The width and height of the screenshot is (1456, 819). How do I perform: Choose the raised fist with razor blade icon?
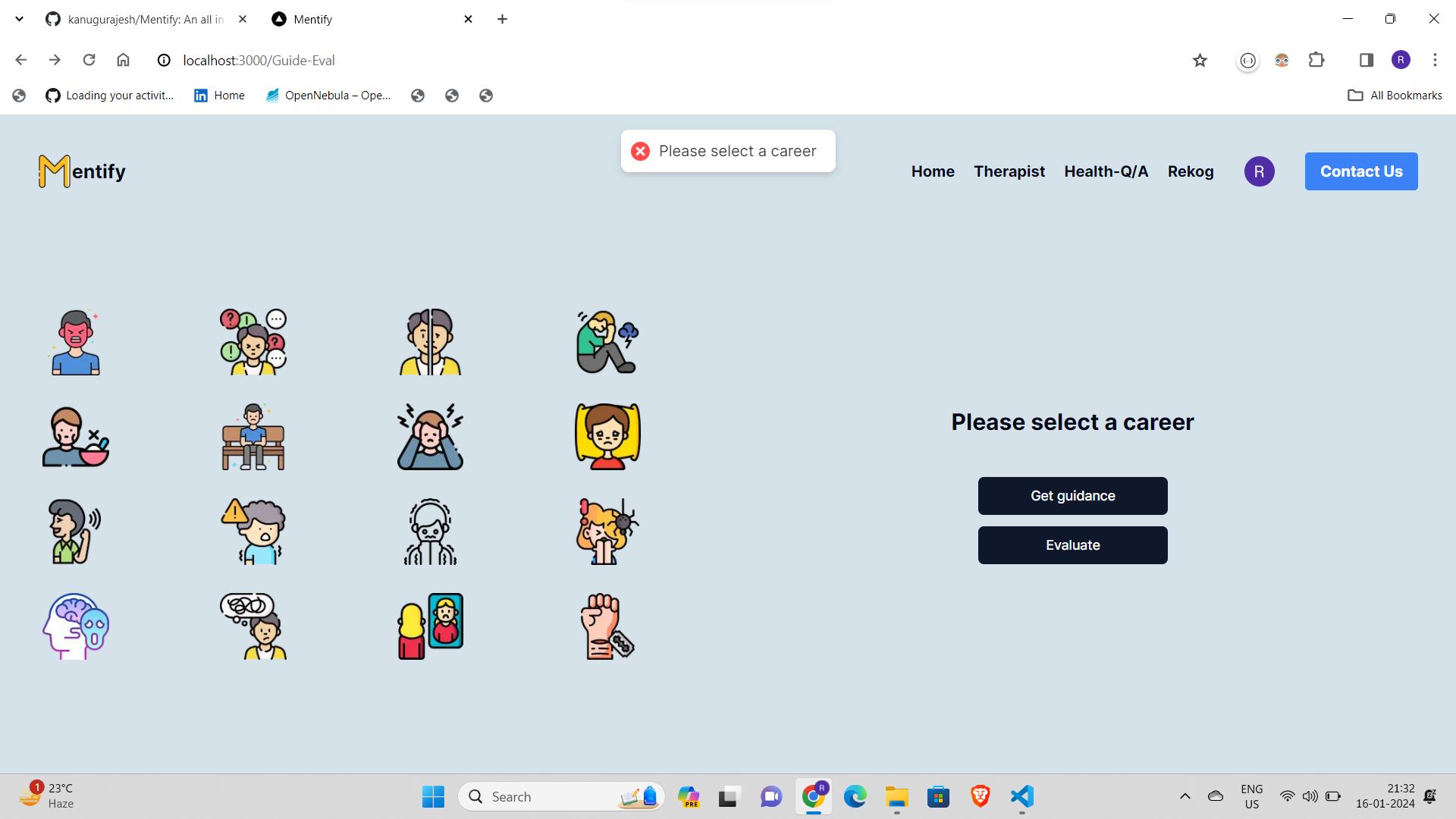(607, 626)
